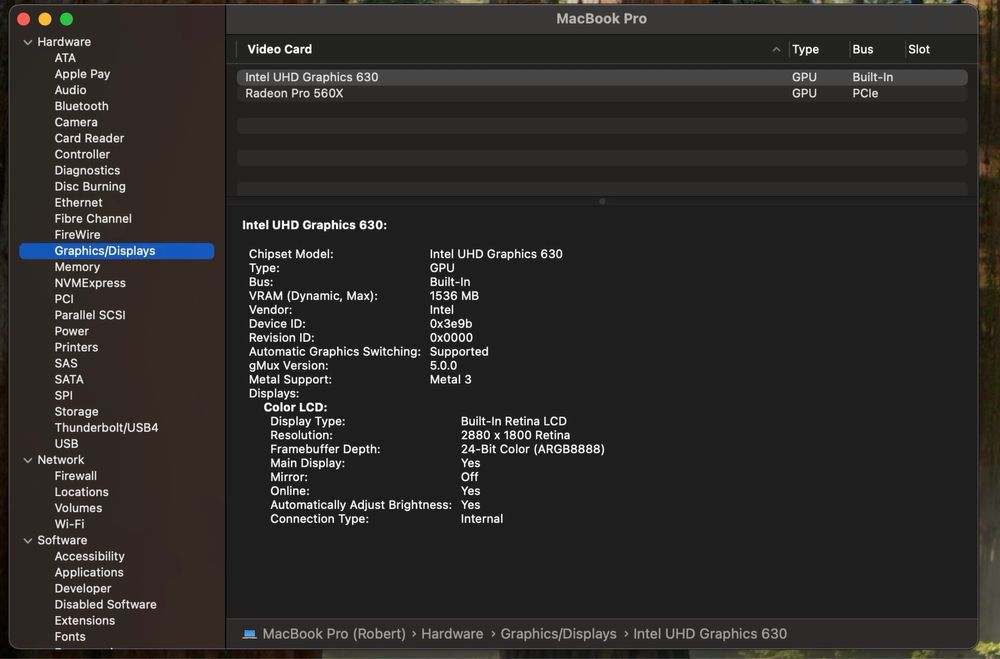Sort by the Slot column header

(919, 49)
